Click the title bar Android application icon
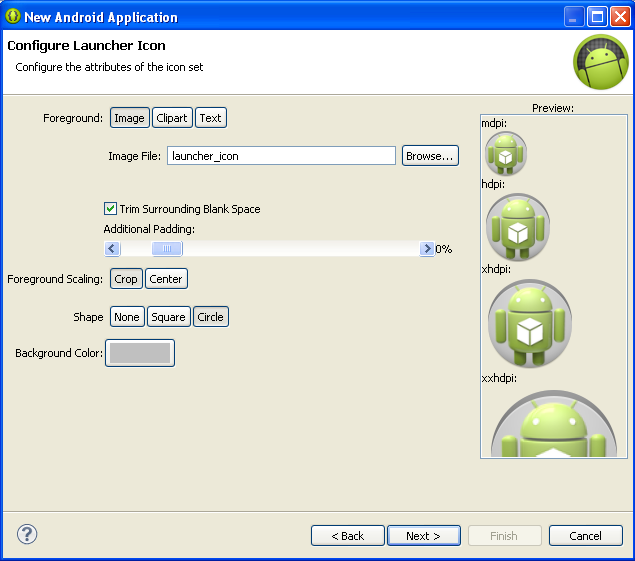635x561 pixels. pyautogui.click(x=13, y=16)
